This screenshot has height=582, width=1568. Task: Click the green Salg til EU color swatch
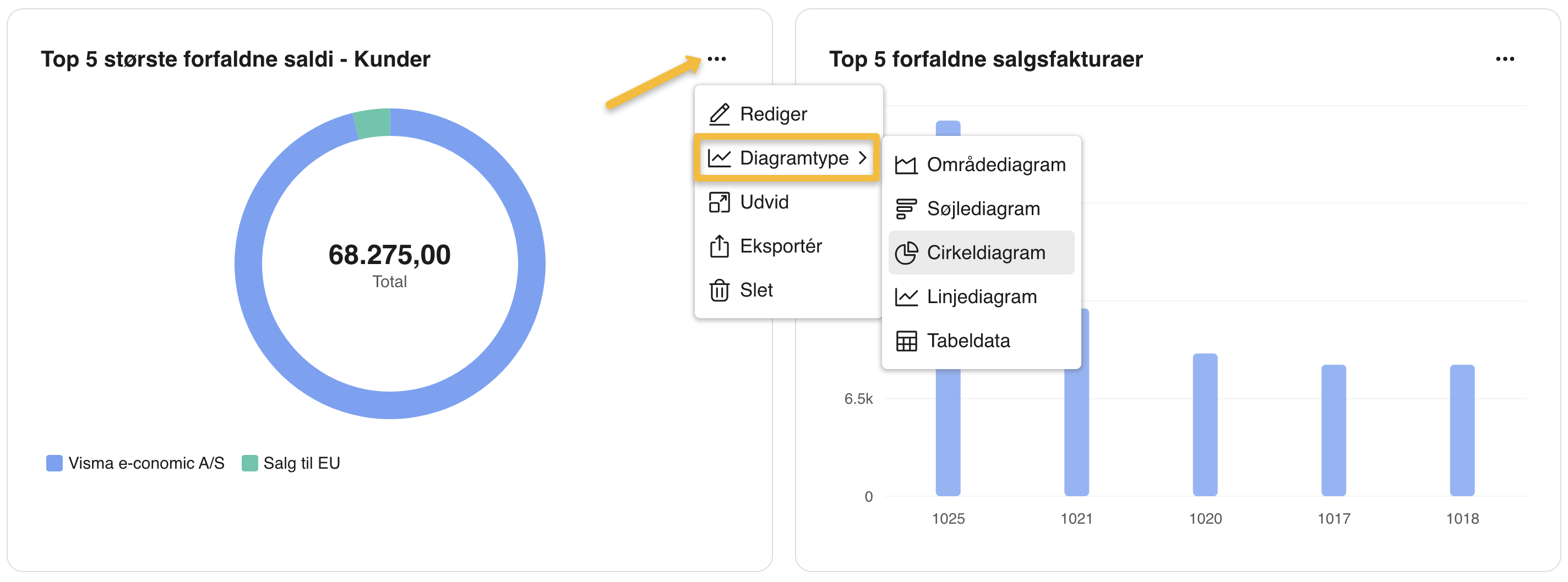(x=249, y=463)
